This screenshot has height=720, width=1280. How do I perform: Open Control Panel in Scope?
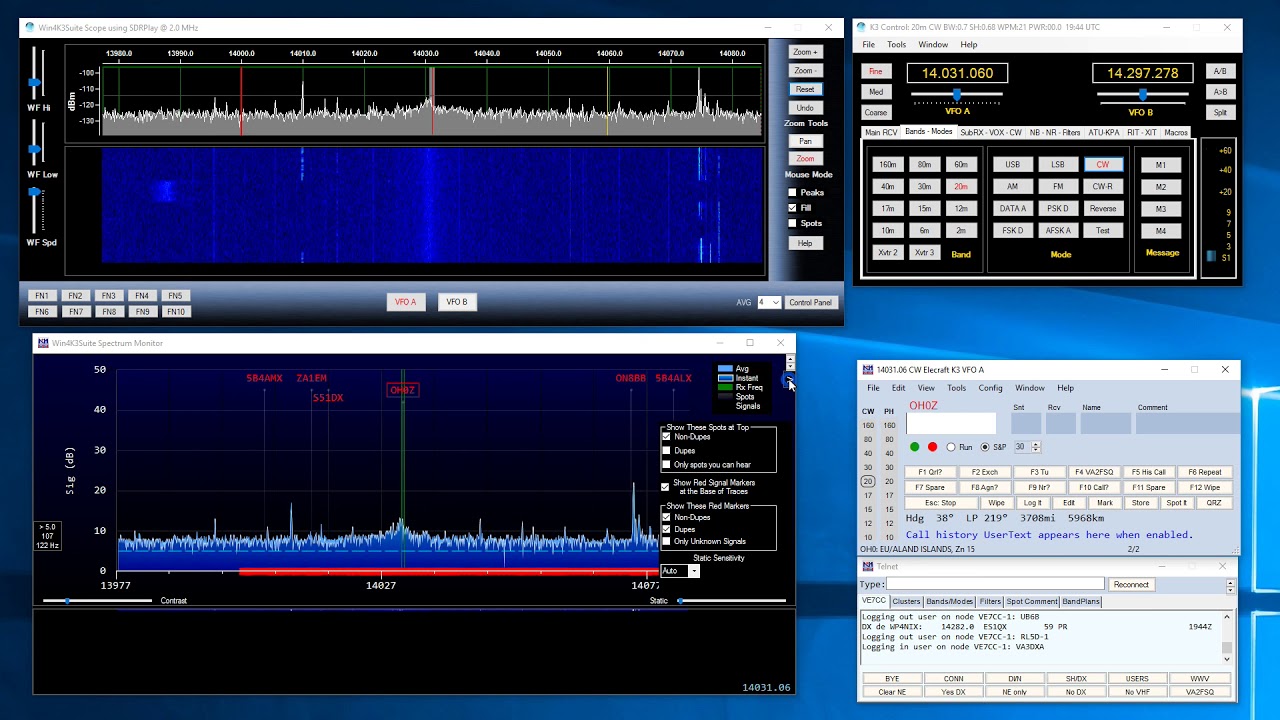810,302
